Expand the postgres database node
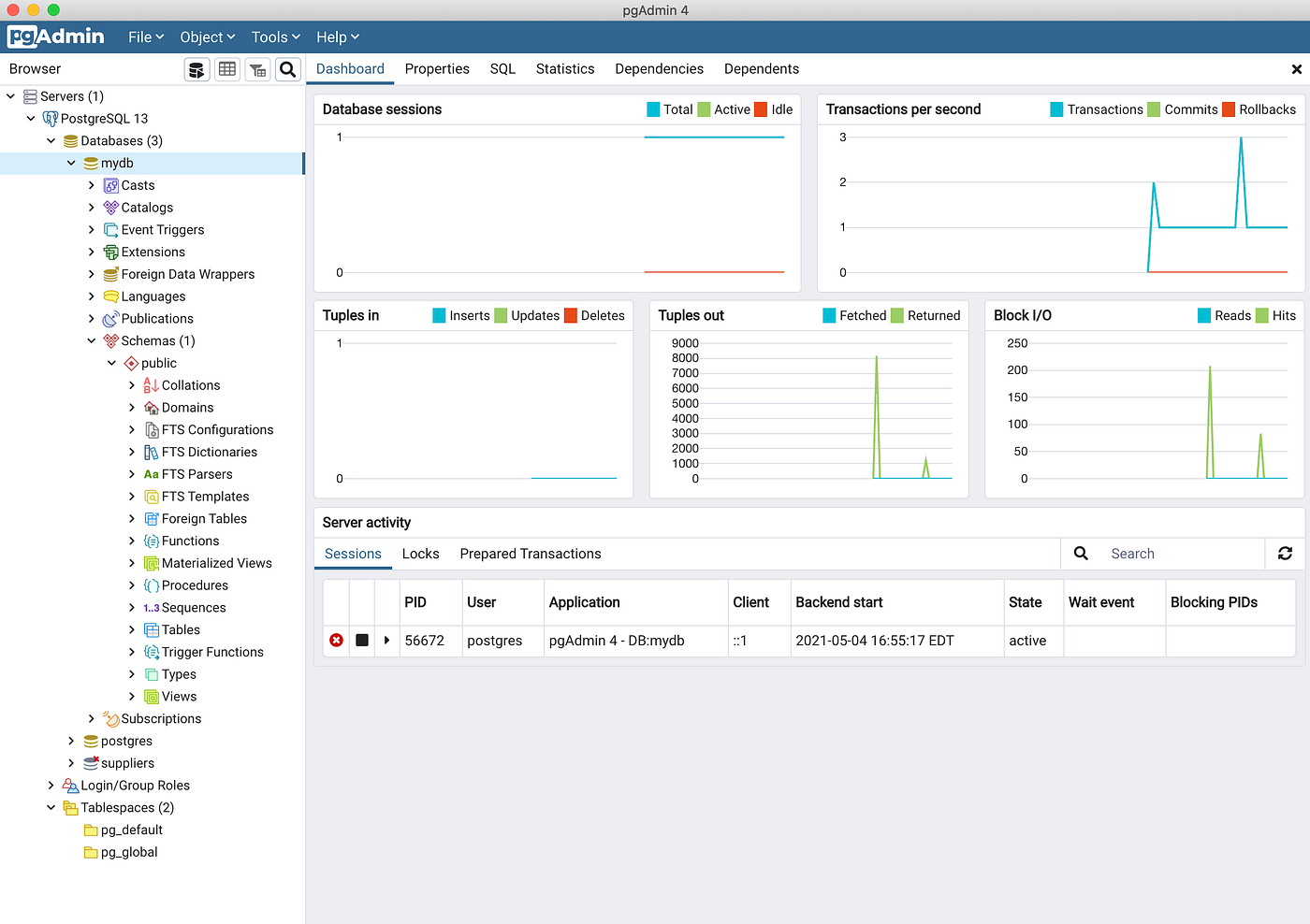The height and width of the screenshot is (924, 1310). (x=71, y=742)
